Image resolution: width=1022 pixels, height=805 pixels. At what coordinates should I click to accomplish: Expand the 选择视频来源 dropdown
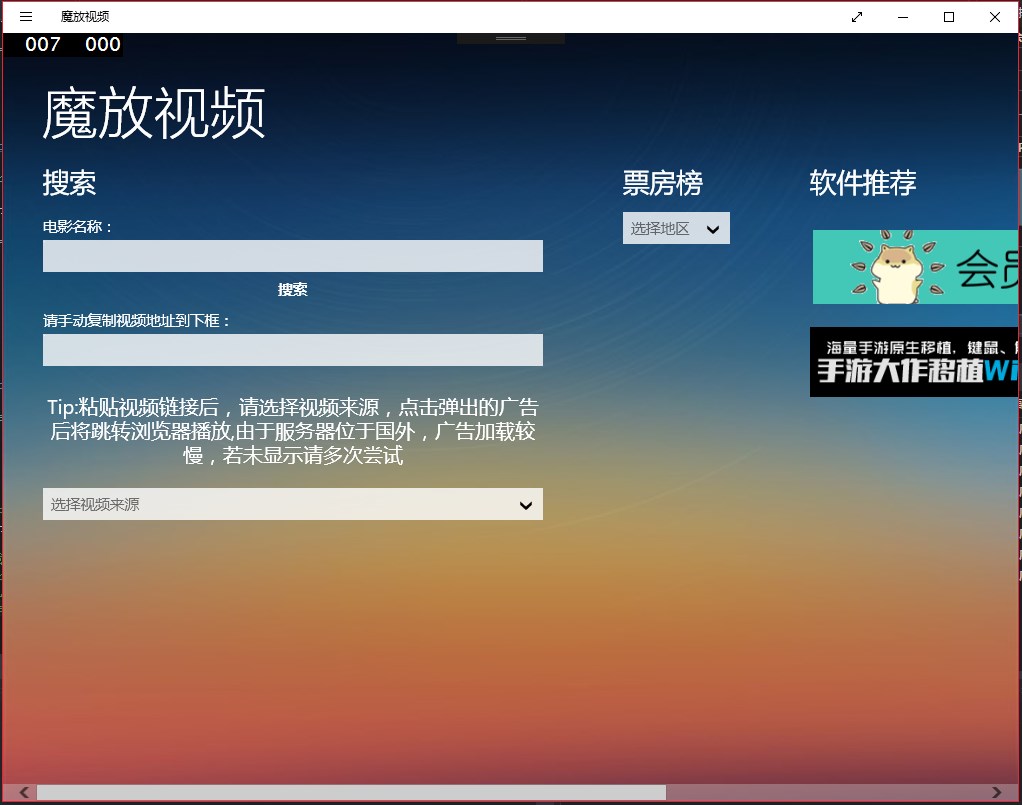[x=293, y=504]
